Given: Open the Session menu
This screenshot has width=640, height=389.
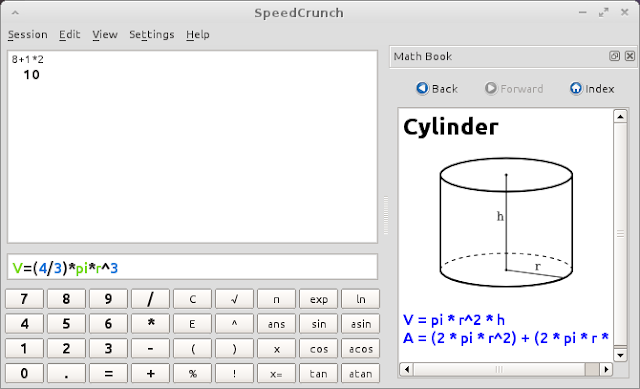Looking at the screenshot, I should click(x=28, y=35).
